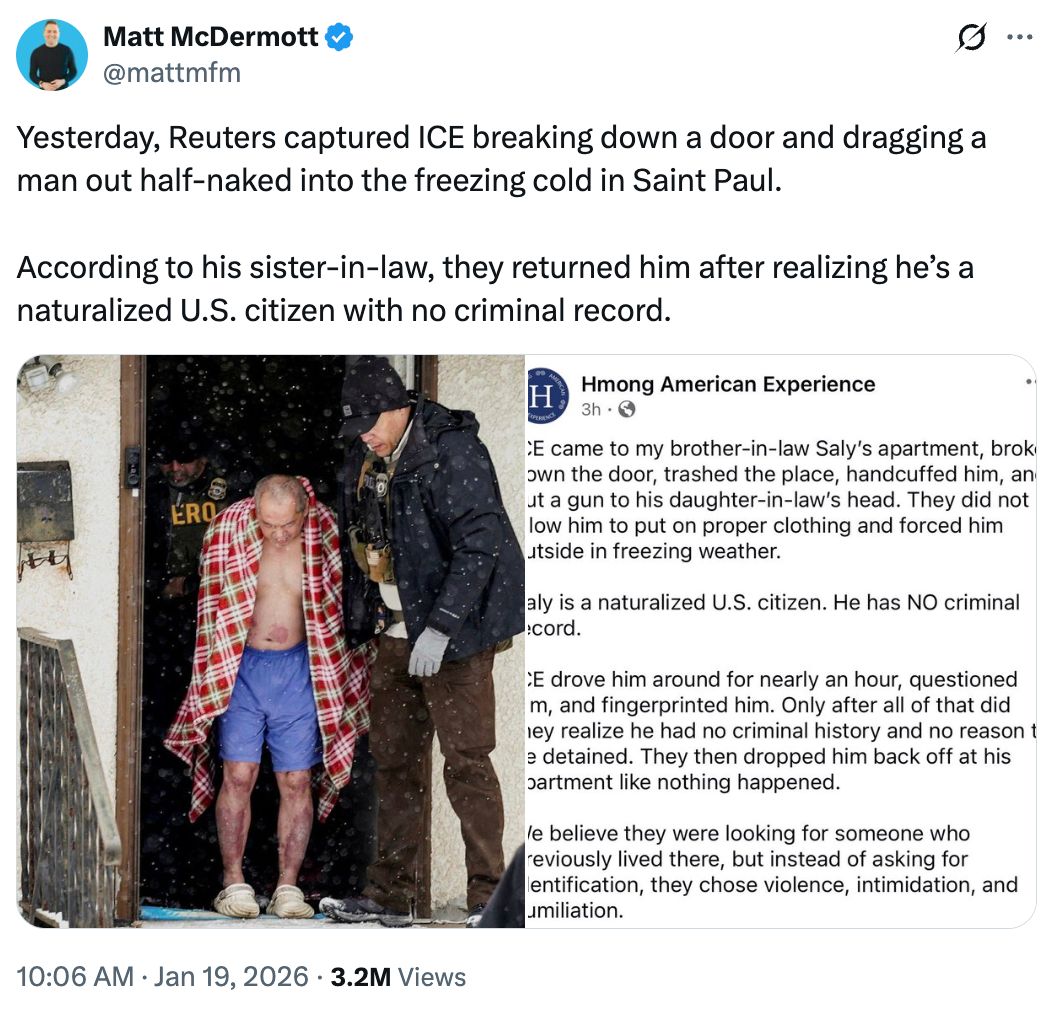Click the Matt McDermott display name

(210, 39)
